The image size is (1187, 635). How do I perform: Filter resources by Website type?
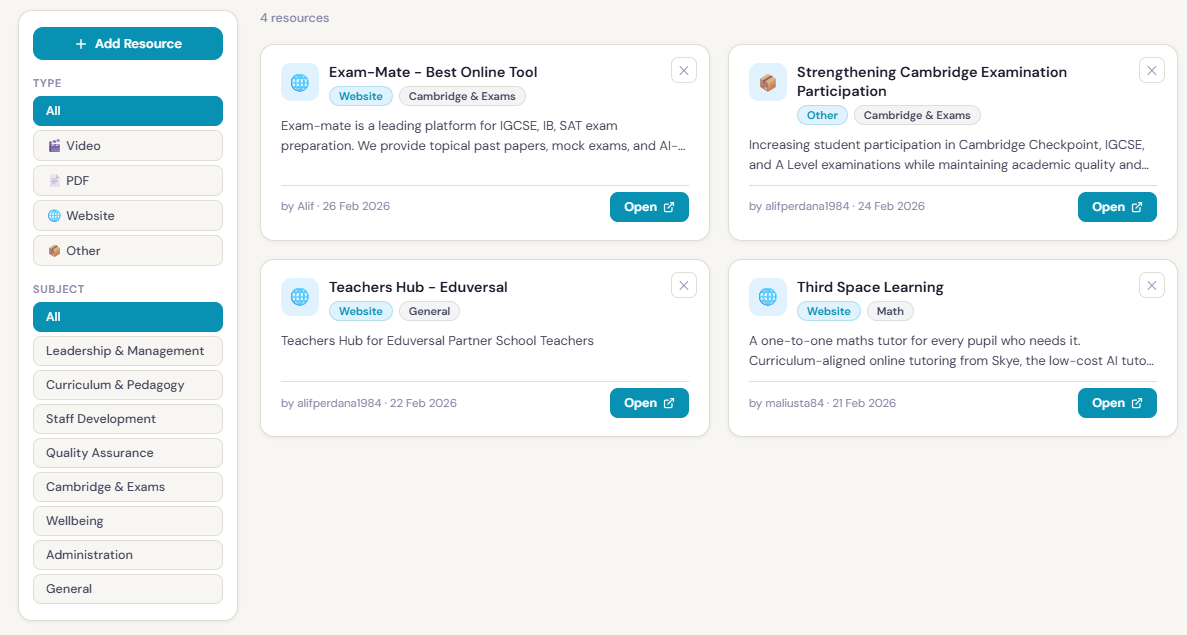click(128, 216)
